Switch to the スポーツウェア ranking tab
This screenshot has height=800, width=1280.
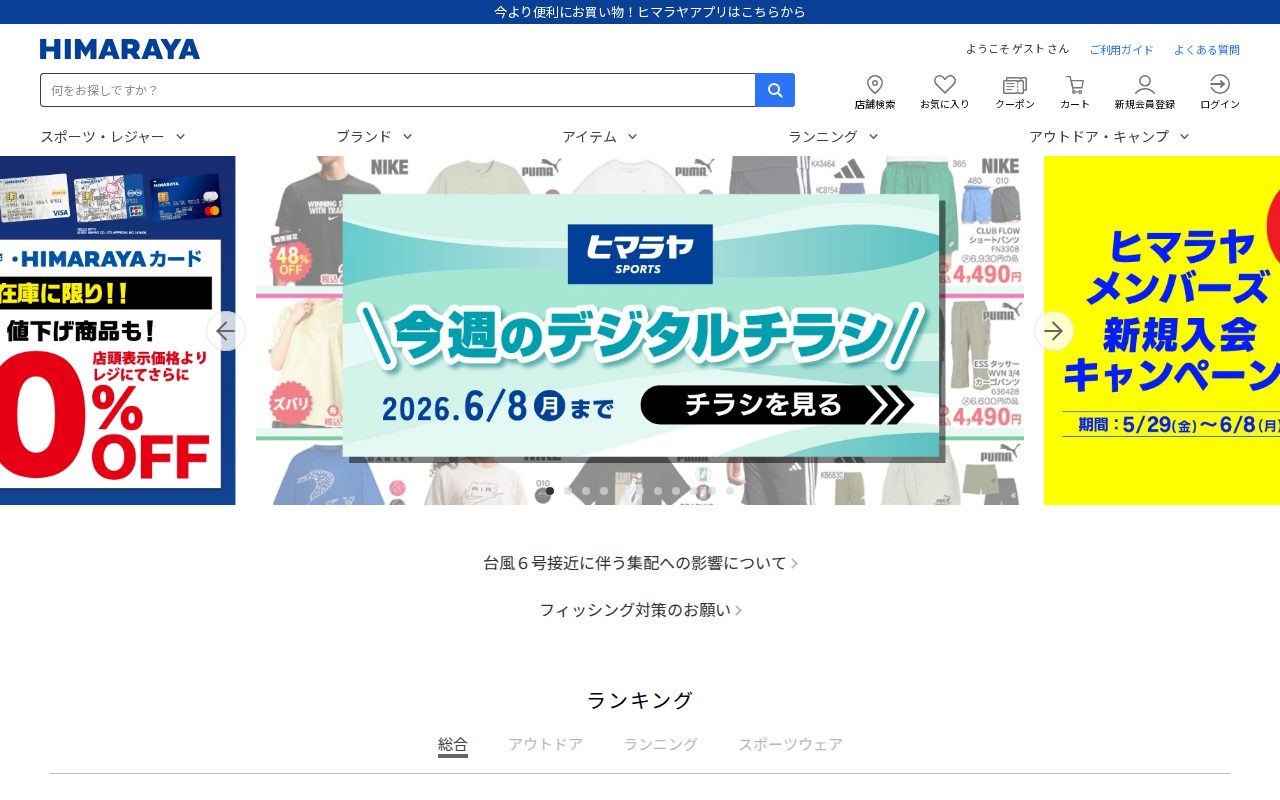point(791,744)
